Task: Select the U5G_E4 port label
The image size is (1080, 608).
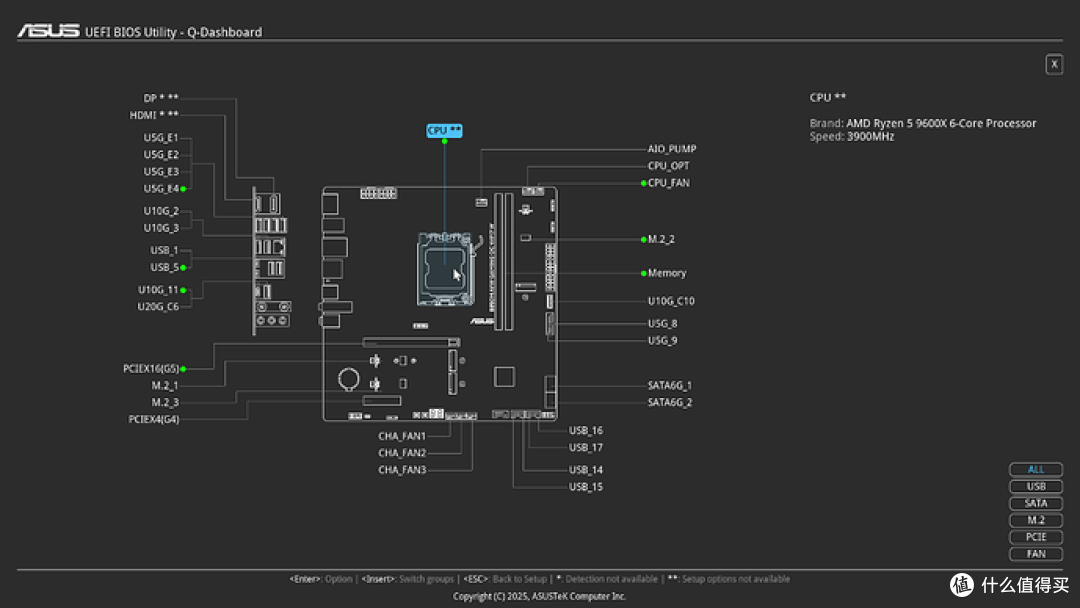Action: 160,189
